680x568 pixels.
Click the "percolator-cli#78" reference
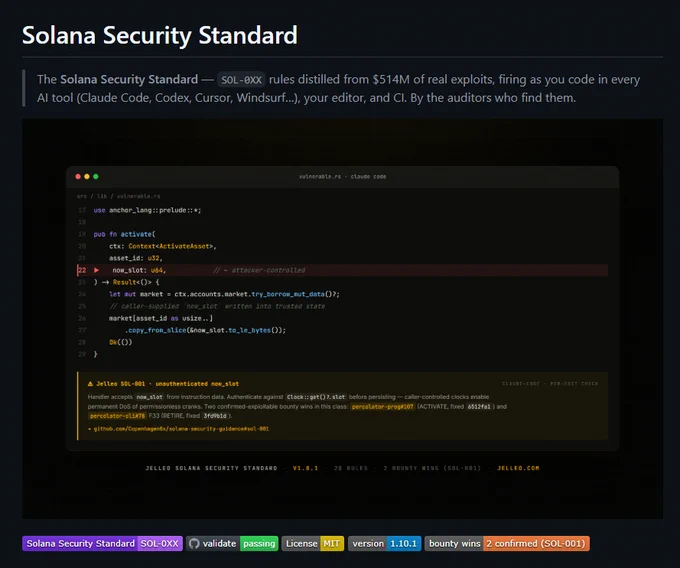click(117, 416)
